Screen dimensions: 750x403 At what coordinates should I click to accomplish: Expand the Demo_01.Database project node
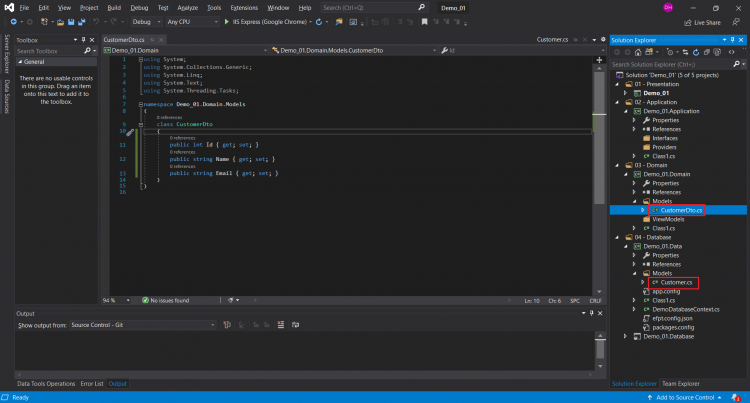(x=627, y=336)
